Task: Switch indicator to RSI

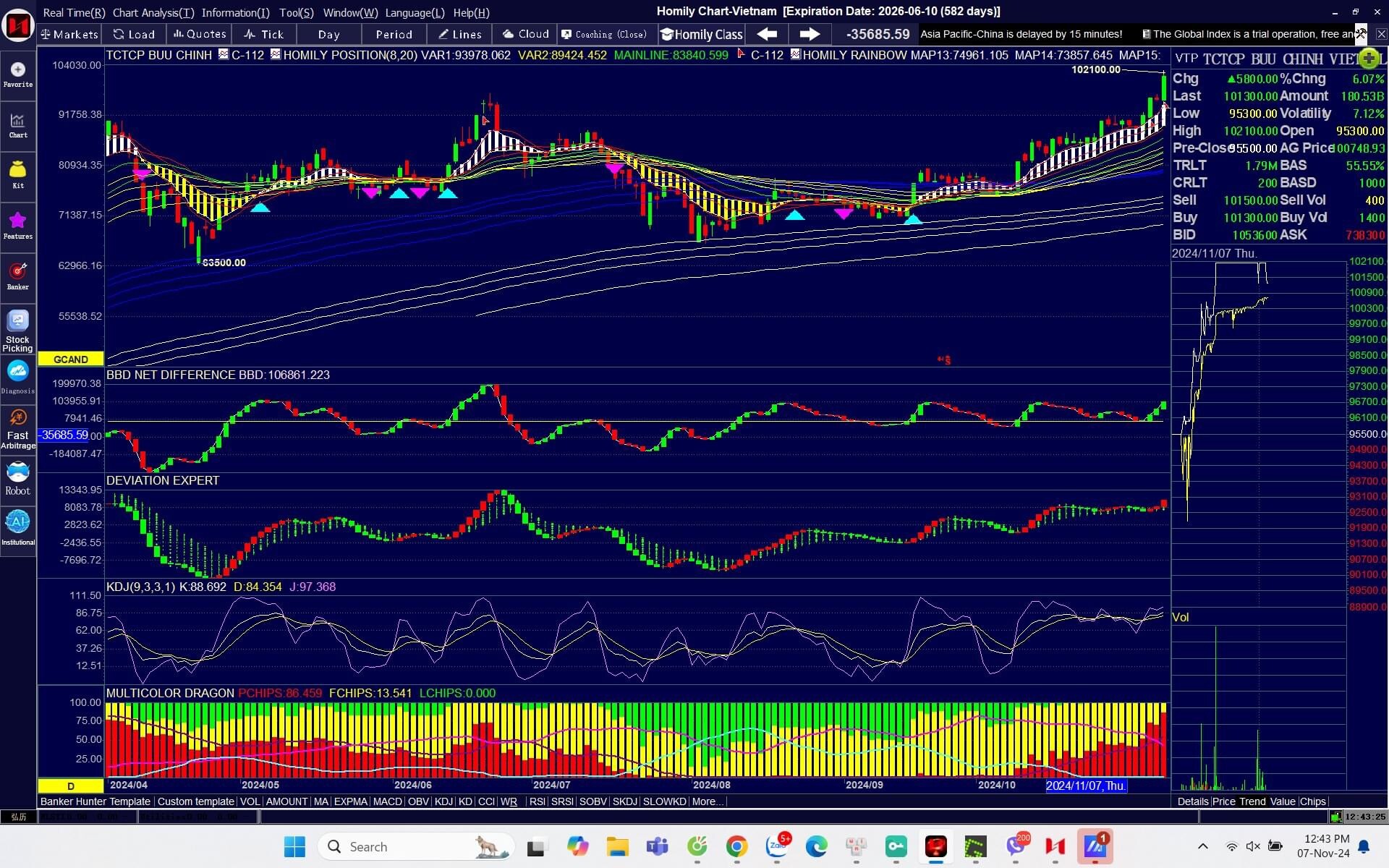Action: click(537, 801)
